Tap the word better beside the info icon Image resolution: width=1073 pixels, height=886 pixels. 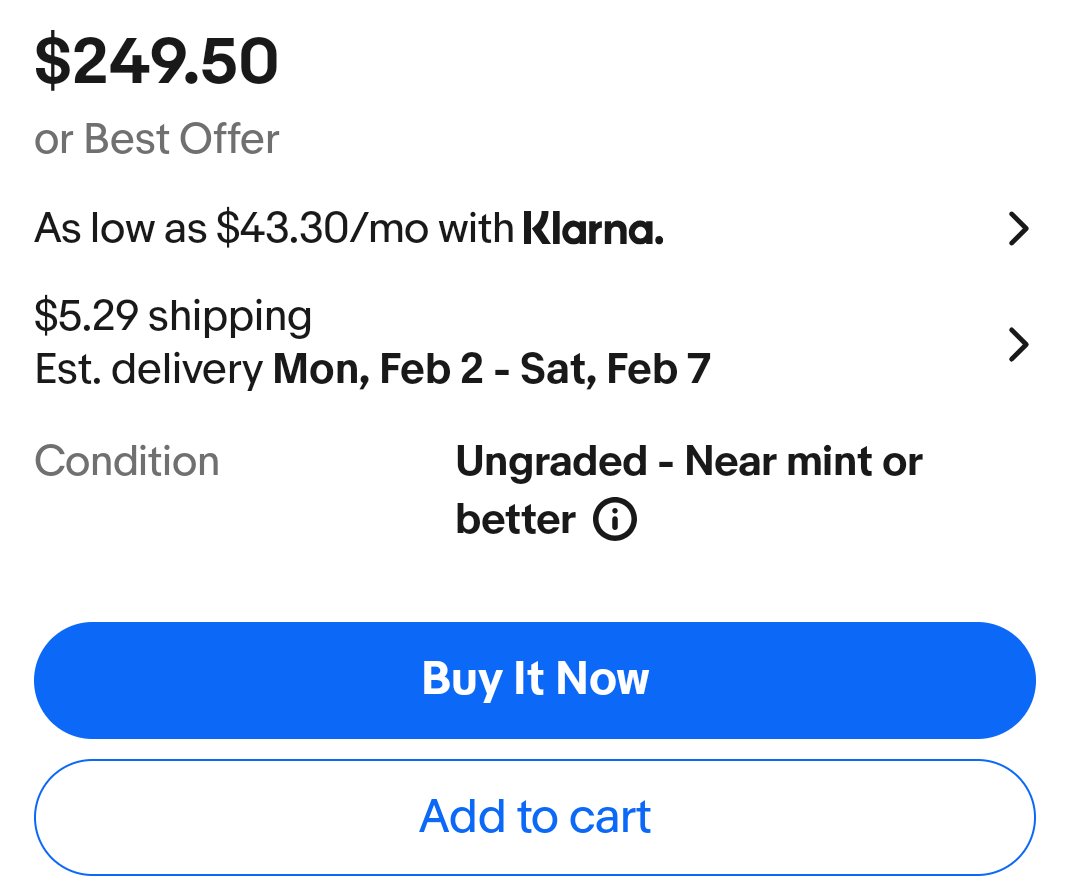[x=515, y=520]
